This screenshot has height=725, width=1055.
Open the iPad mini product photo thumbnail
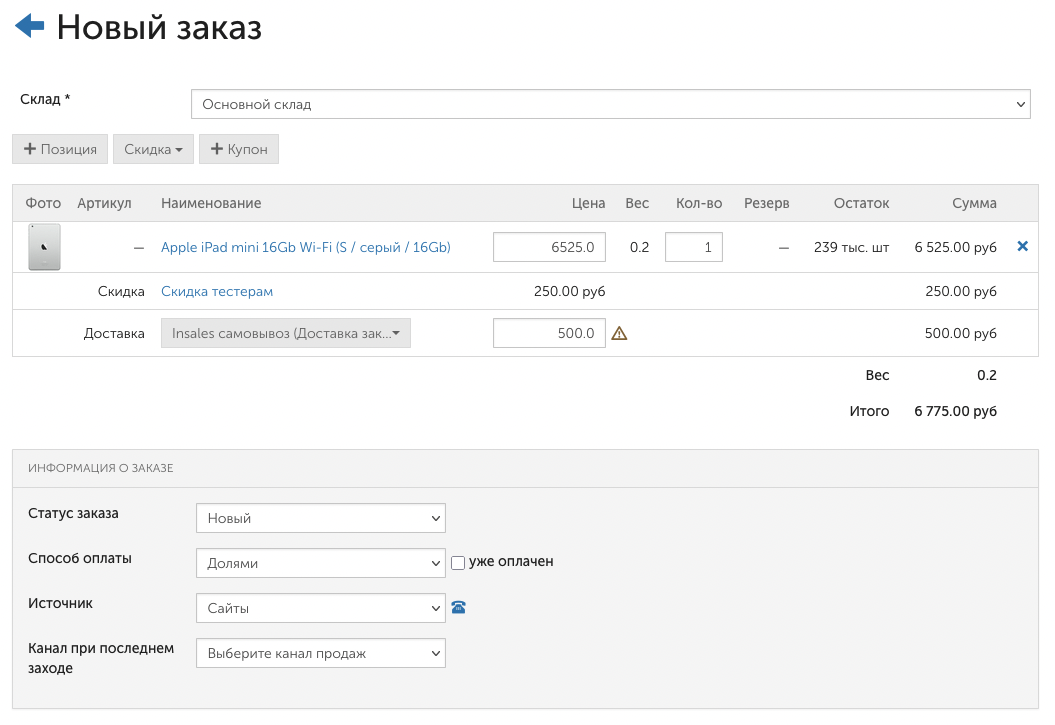[x=44, y=247]
